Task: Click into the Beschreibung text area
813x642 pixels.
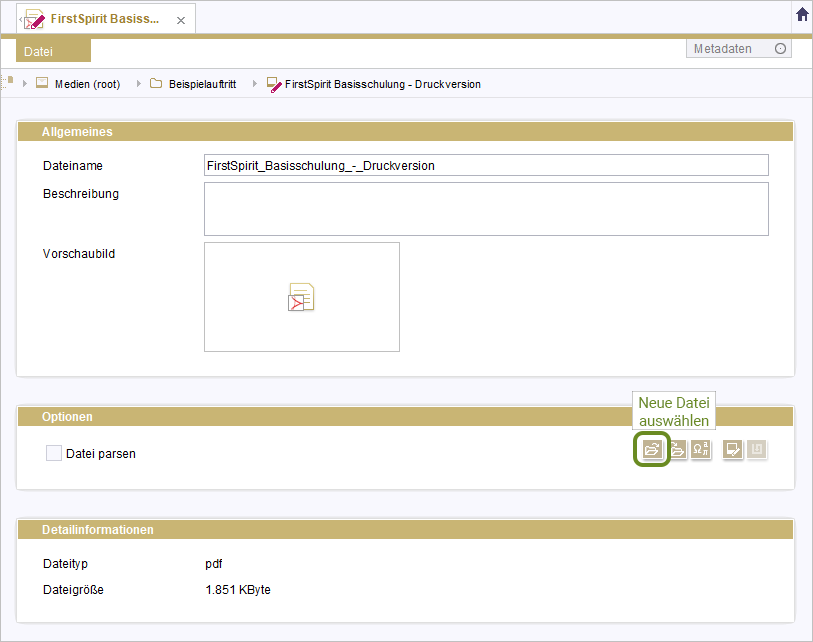Action: click(x=486, y=209)
